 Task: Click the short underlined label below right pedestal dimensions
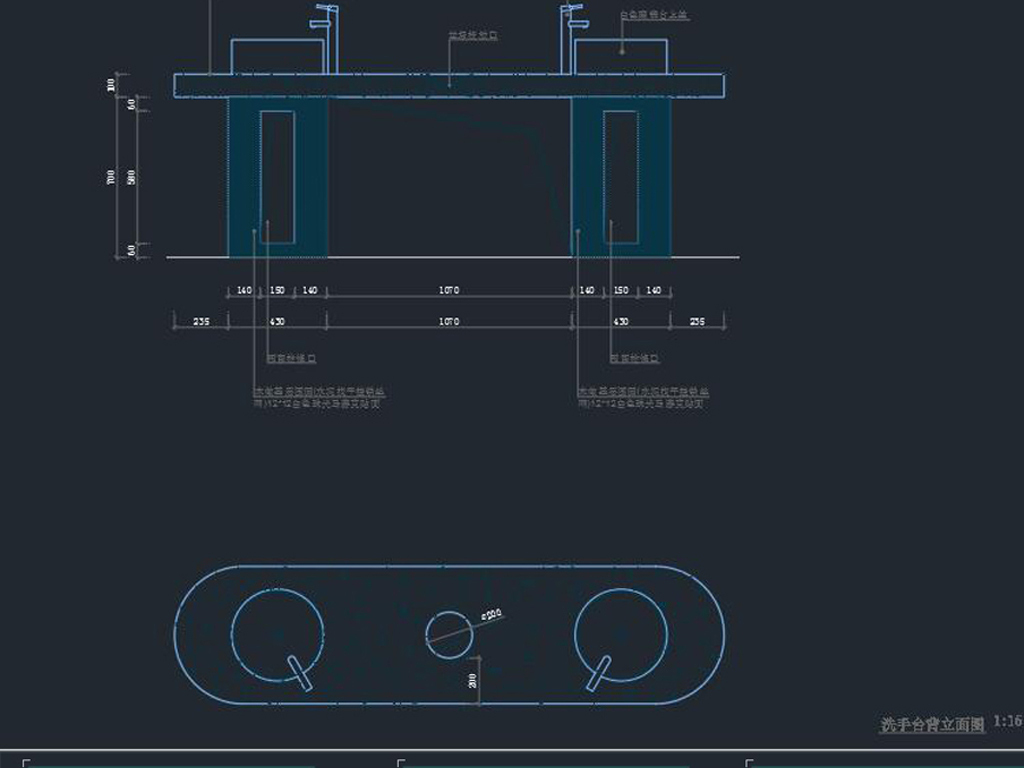click(x=635, y=359)
